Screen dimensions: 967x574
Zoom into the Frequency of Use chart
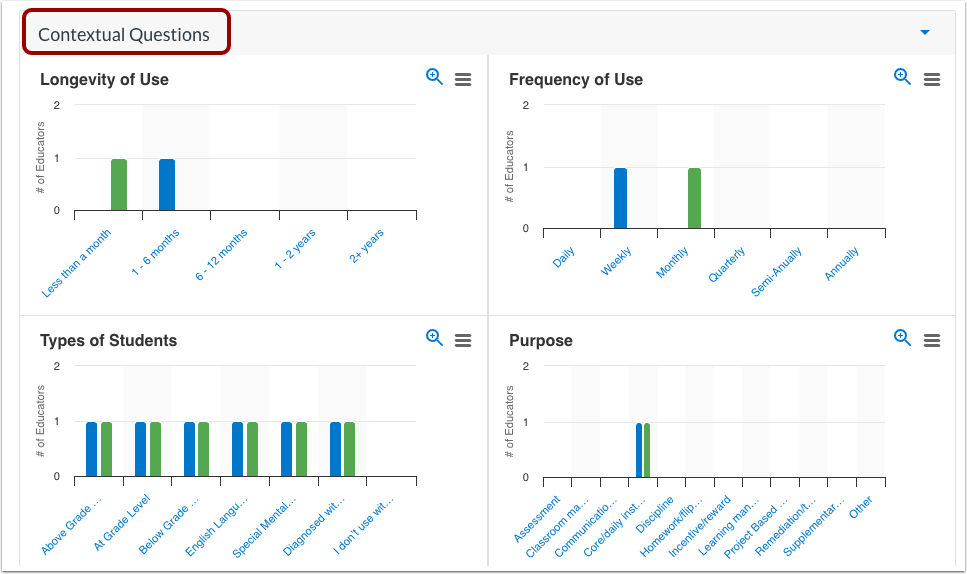point(902,77)
